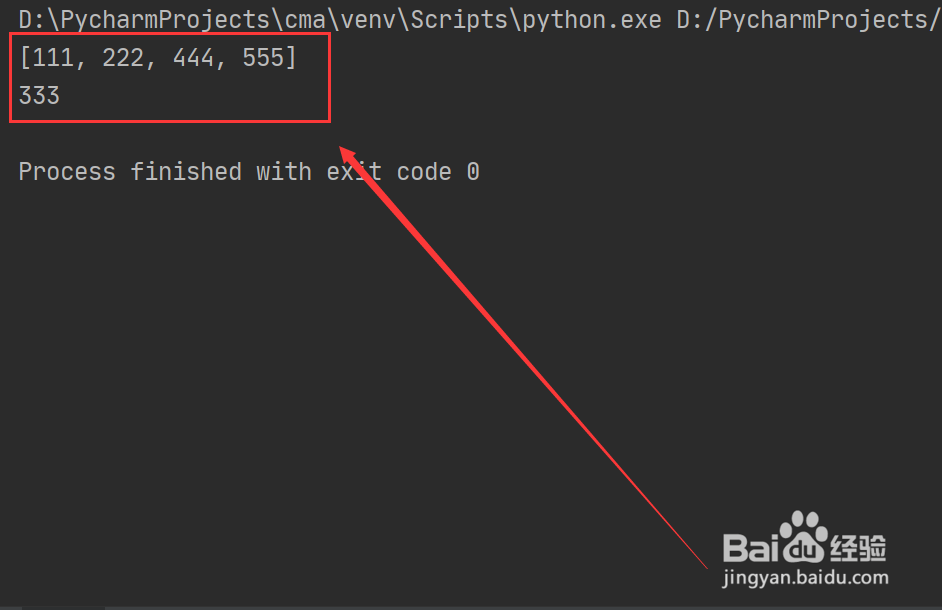Click the 333 output line

click(40, 96)
